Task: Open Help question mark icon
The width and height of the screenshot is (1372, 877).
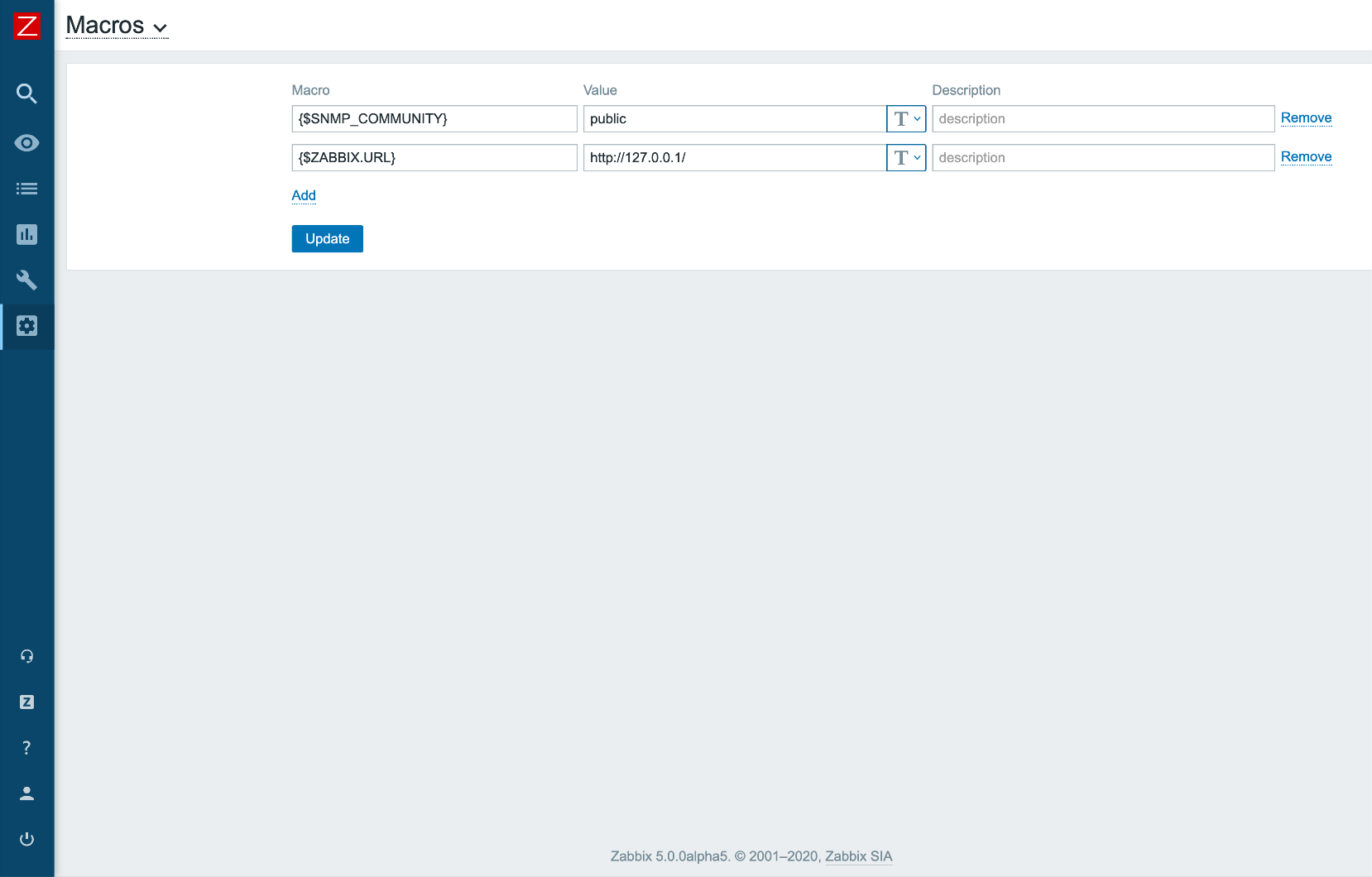Action: (26, 748)
